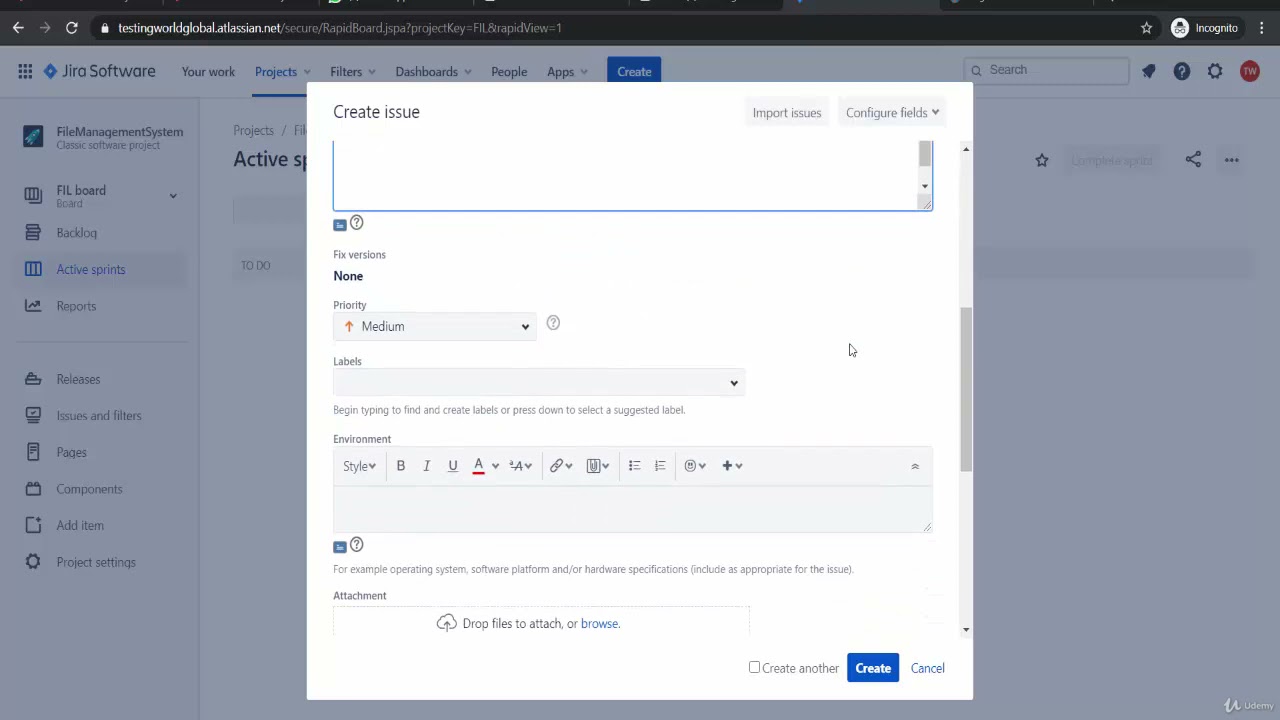Open Jira notifications bell
This screenshot has height=720, width=1280.
pyautogui.click(x=1148, y=71)
